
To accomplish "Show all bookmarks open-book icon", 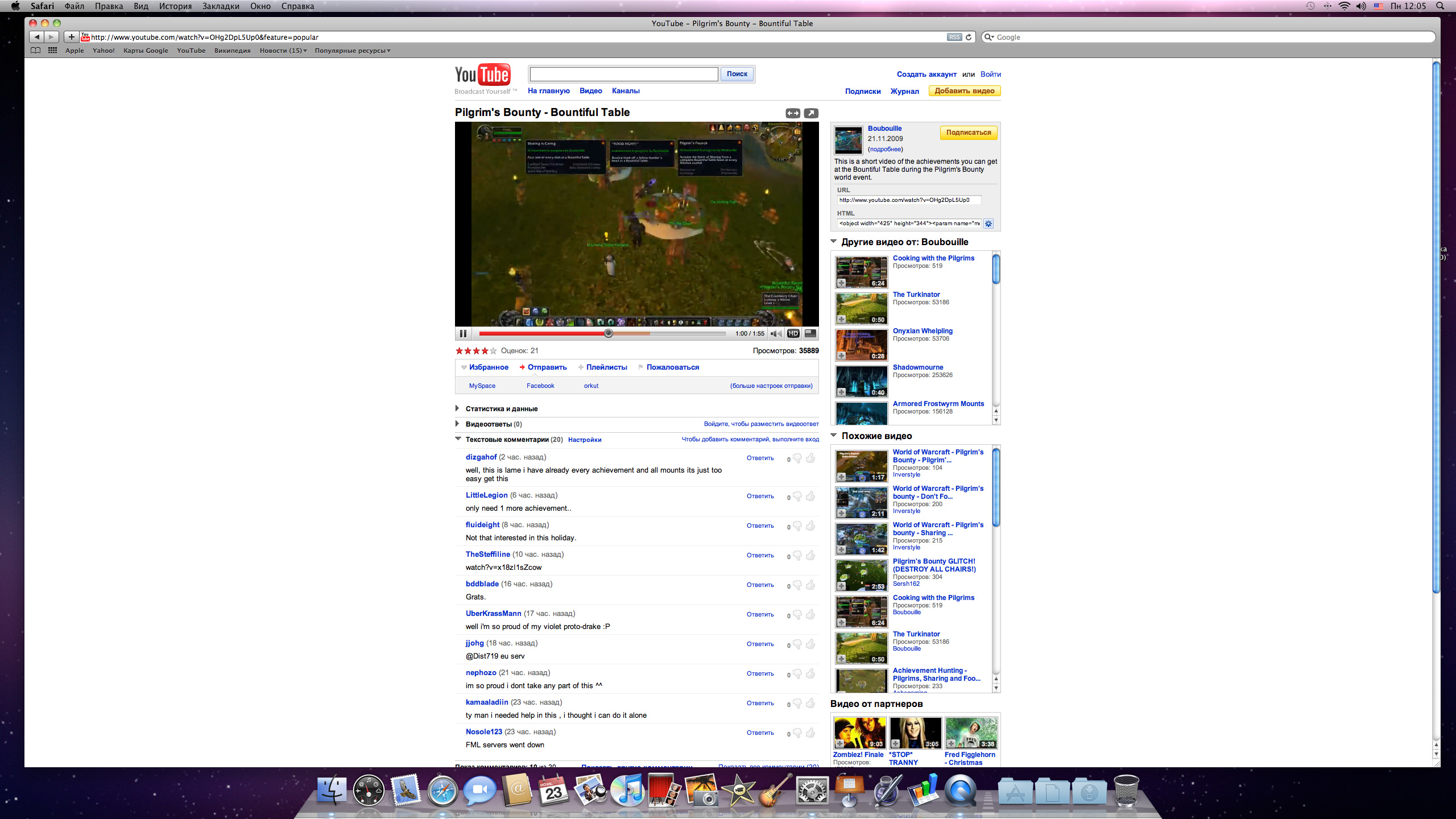I will [x=36, y=51].
